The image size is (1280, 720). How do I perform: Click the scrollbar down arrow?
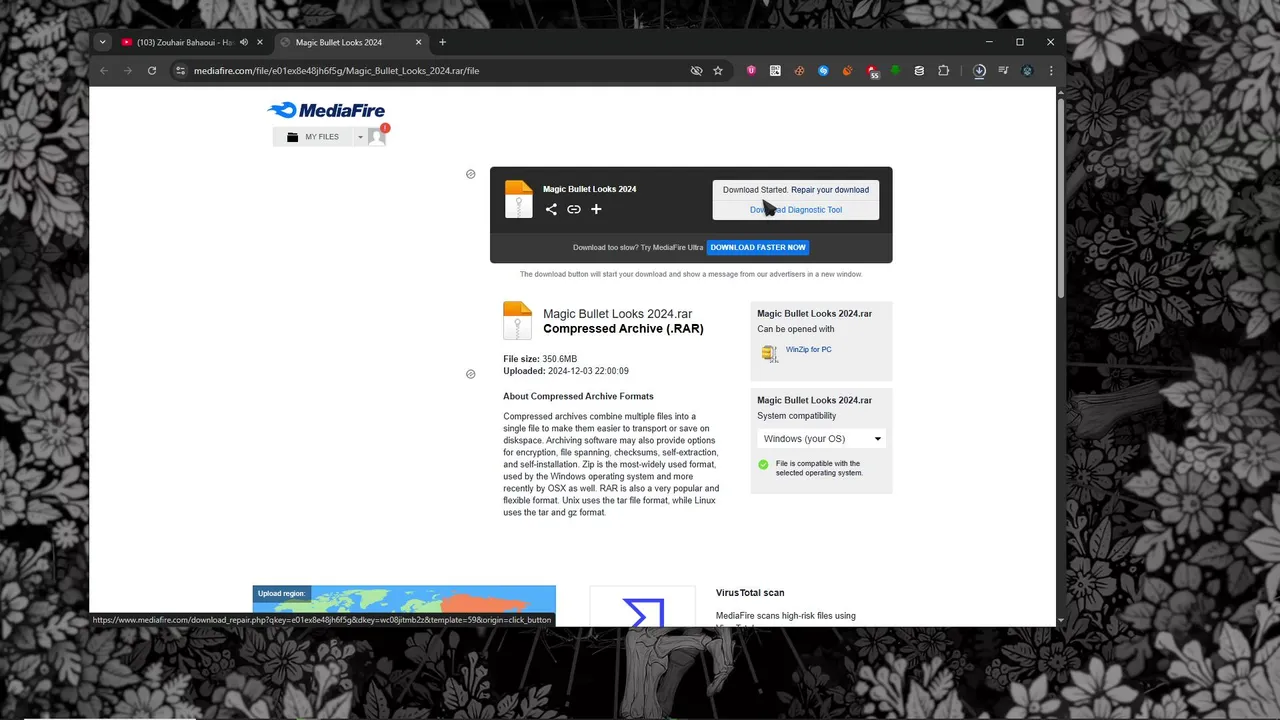[1061, 621]
